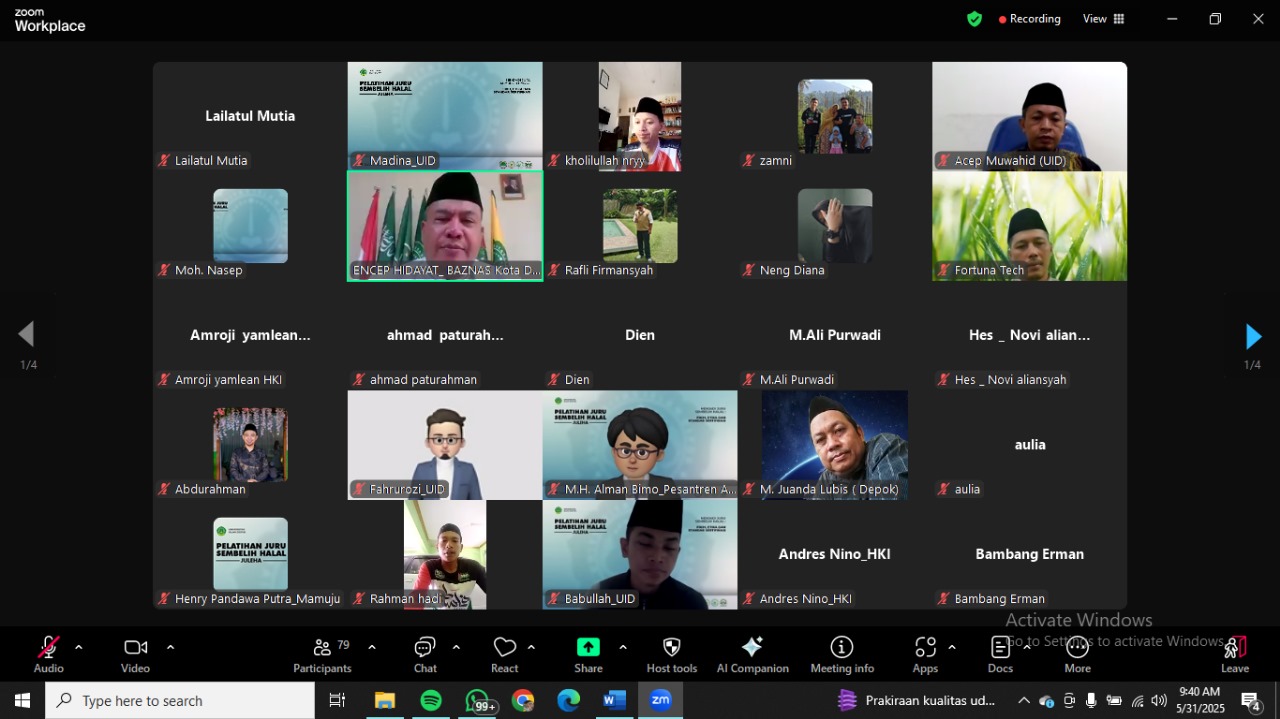Click M.Ali Purwadi name label
Viewport: 1280px width, 719px height.
[835, 335]
